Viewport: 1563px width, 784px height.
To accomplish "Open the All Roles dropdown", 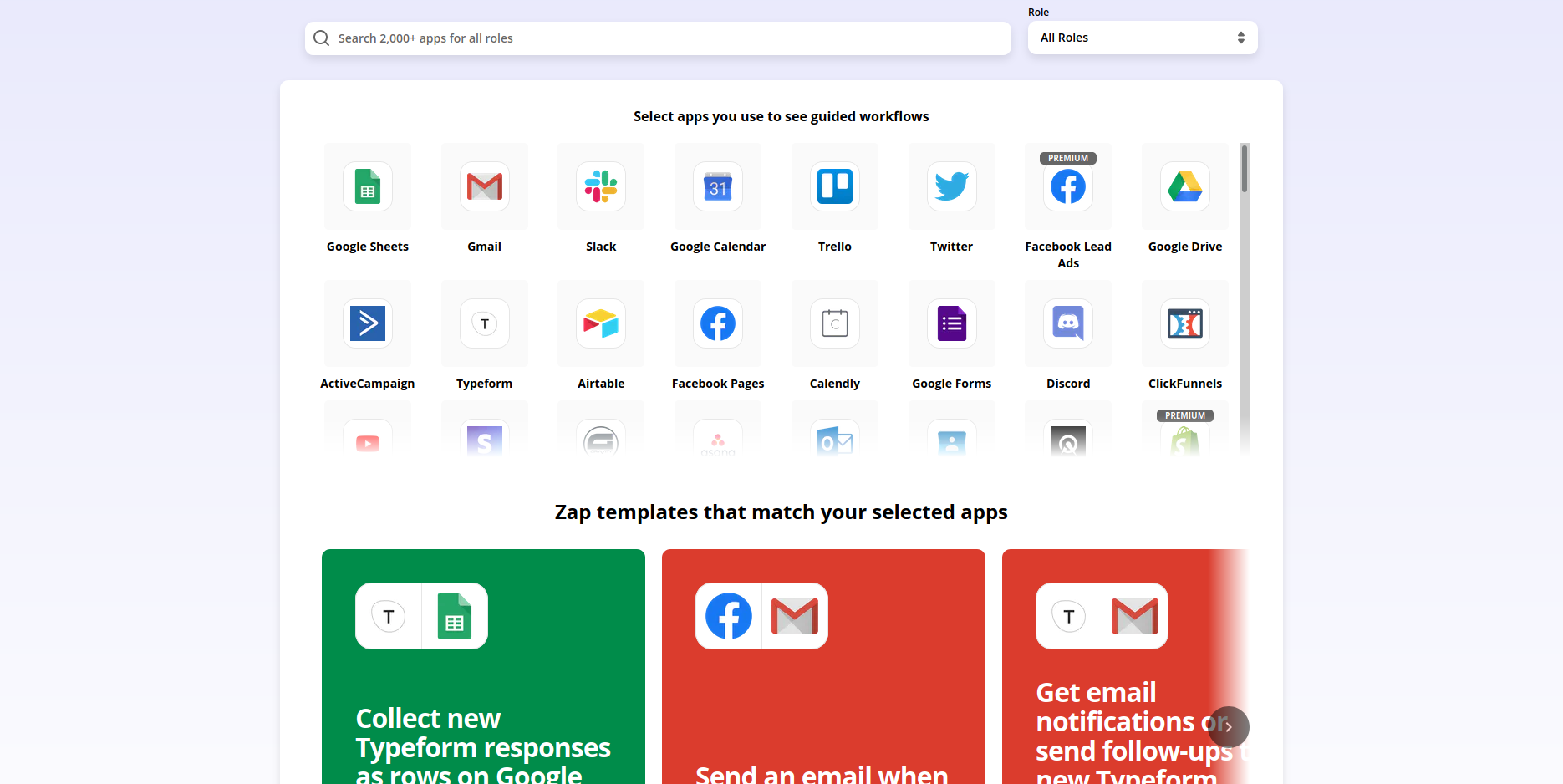I will pos(1143,38).
